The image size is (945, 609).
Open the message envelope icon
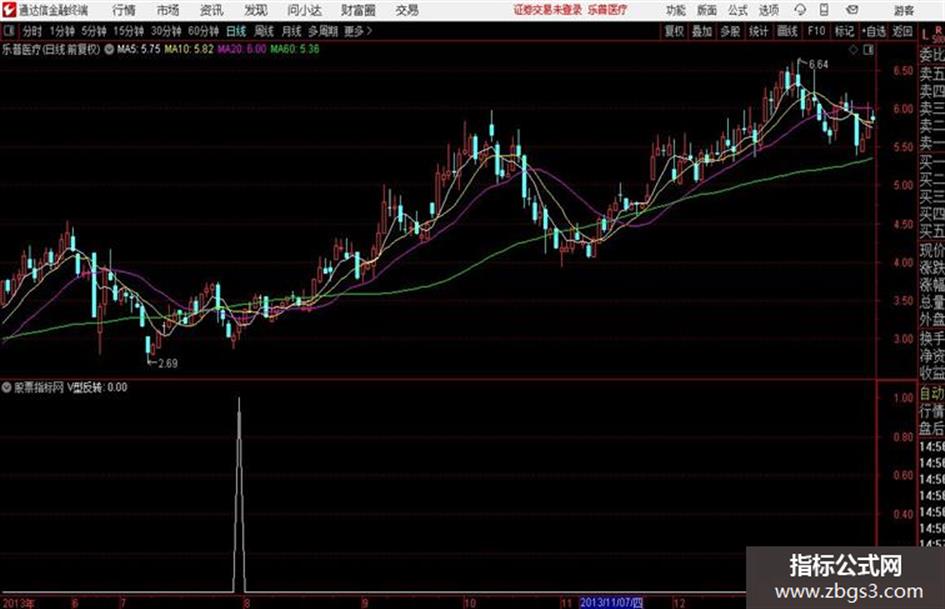(852, 10)
